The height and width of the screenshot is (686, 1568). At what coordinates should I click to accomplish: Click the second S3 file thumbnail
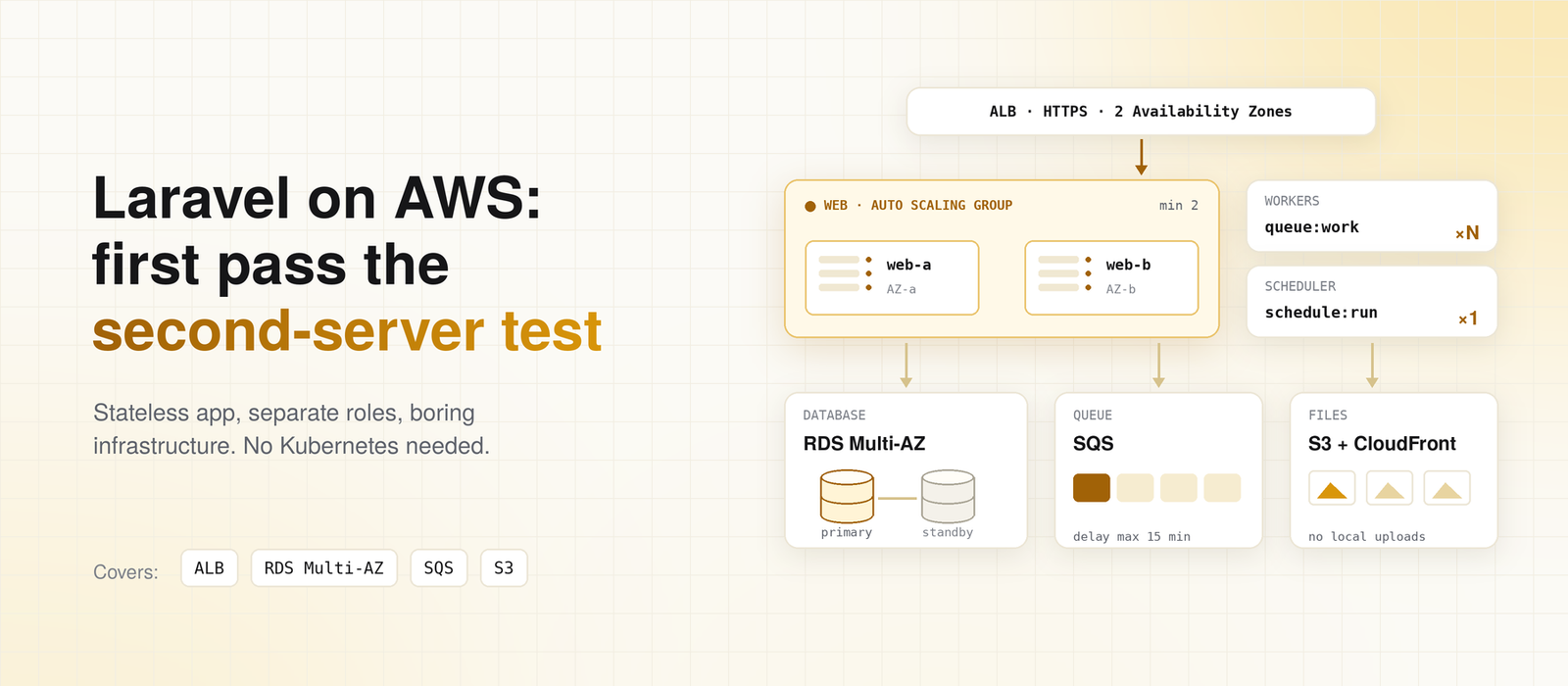(x=1390, y=488)
